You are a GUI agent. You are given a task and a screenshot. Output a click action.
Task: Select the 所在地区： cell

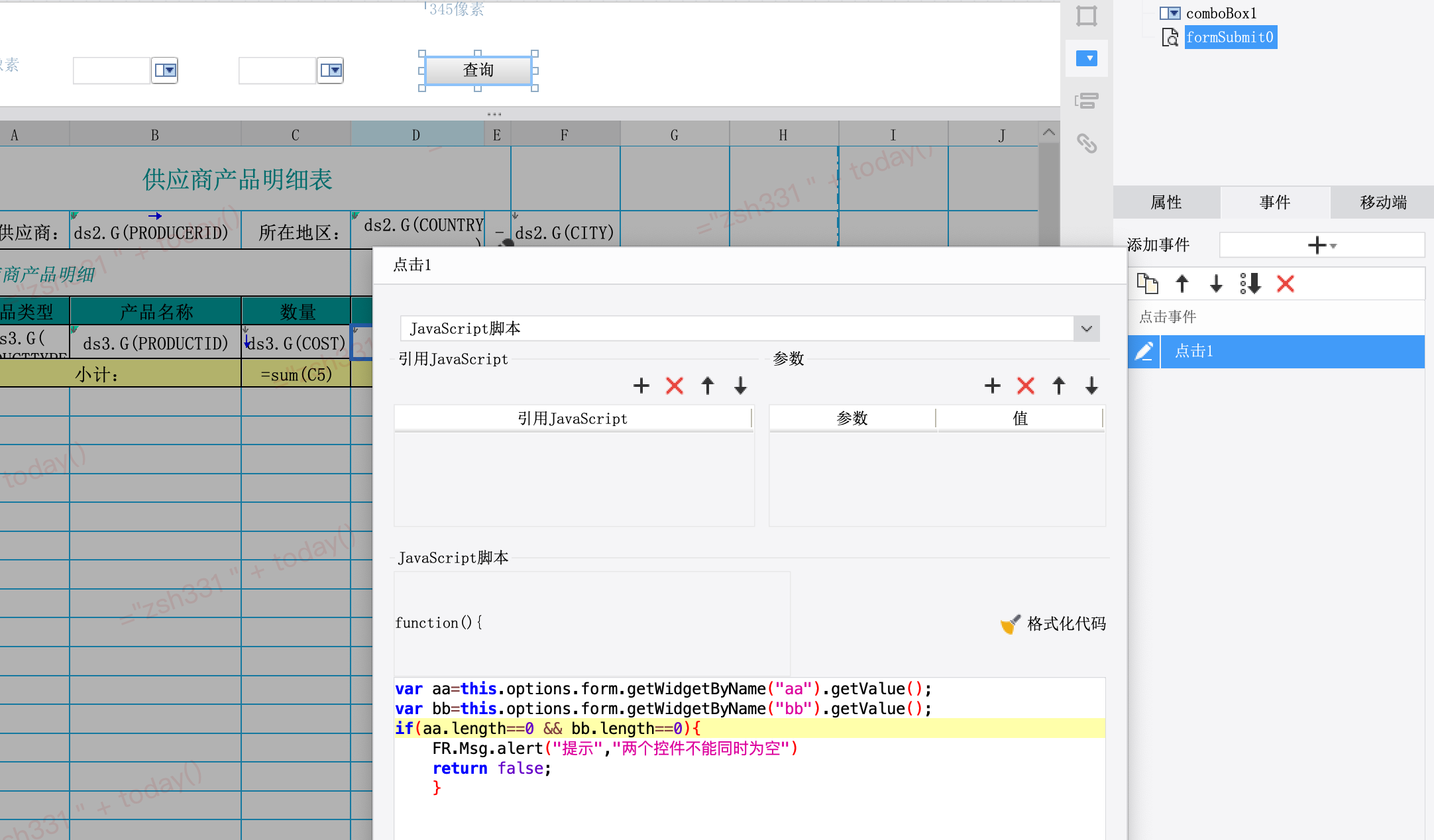coord(296,231)
